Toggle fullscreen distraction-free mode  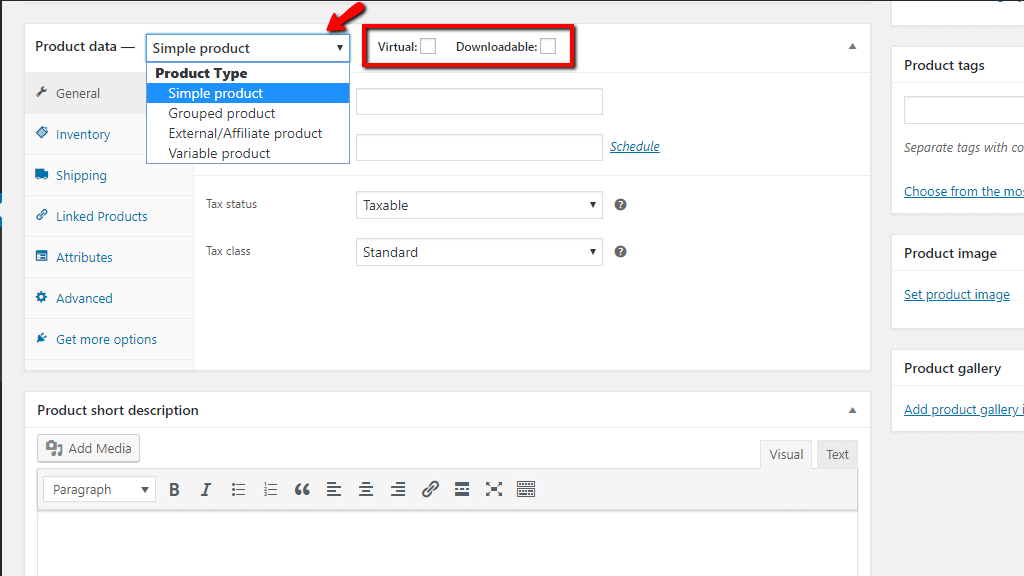click(x=494, y=490)
